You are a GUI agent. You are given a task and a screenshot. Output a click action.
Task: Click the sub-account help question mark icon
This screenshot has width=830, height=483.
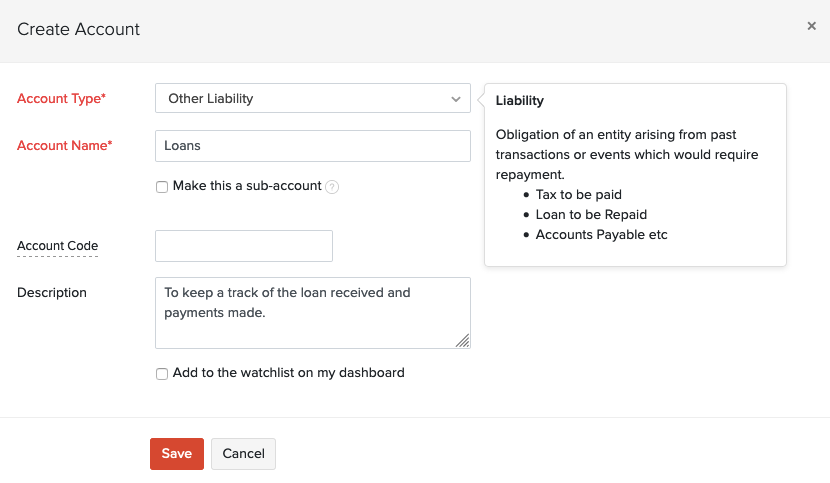(332, 187)
